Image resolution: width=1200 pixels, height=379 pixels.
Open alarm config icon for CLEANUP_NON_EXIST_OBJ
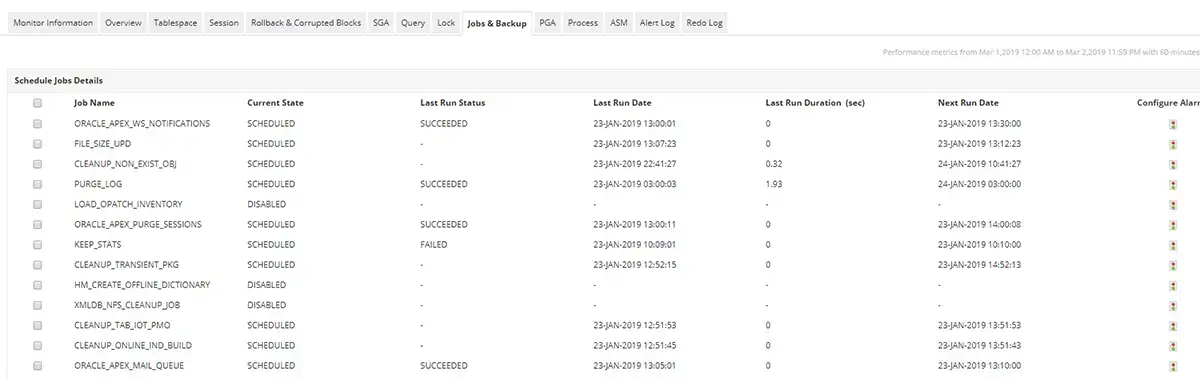[x=1174, y=164]
